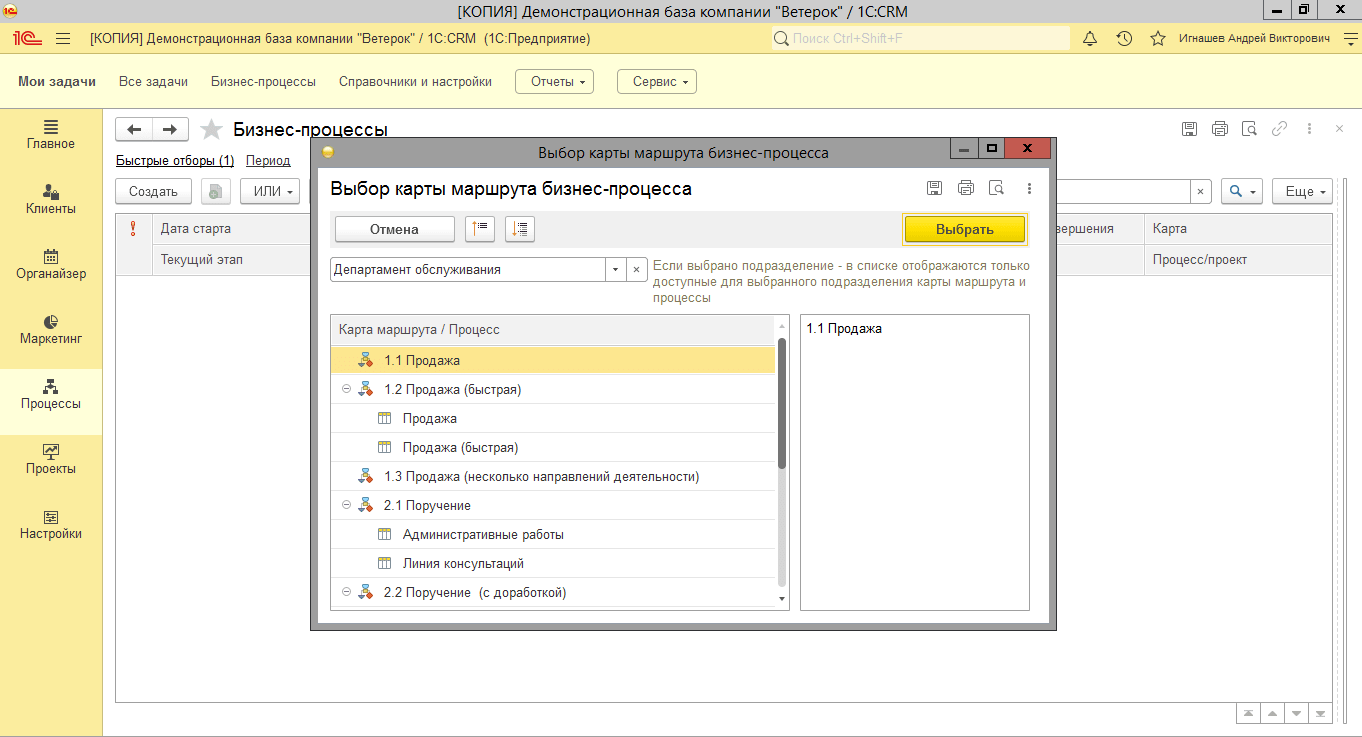Viewport: 1362px width, 737px height.
Task: Click Выбрать button
Action: point(965,229)
